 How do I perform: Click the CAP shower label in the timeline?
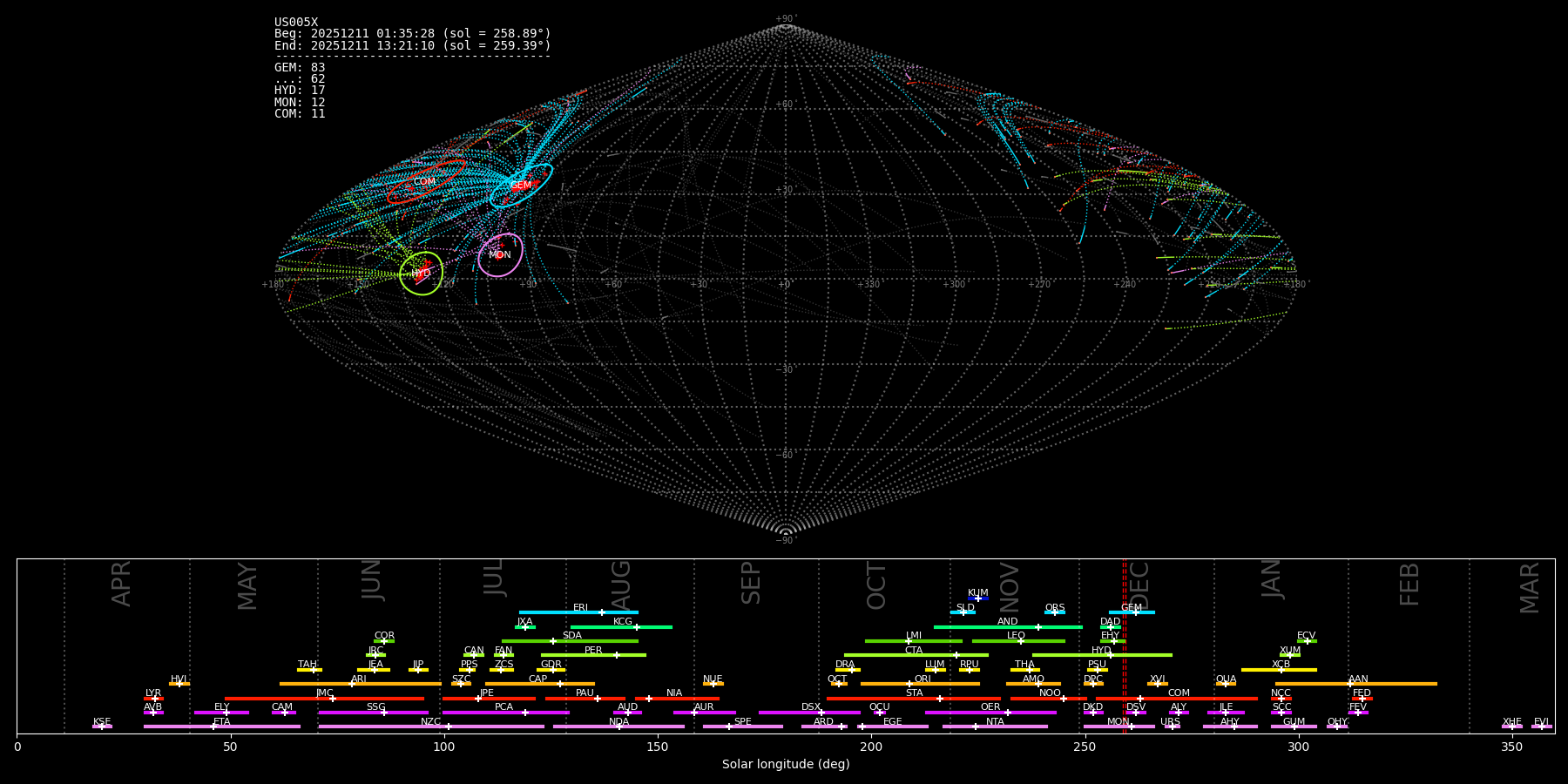point(538,679)
